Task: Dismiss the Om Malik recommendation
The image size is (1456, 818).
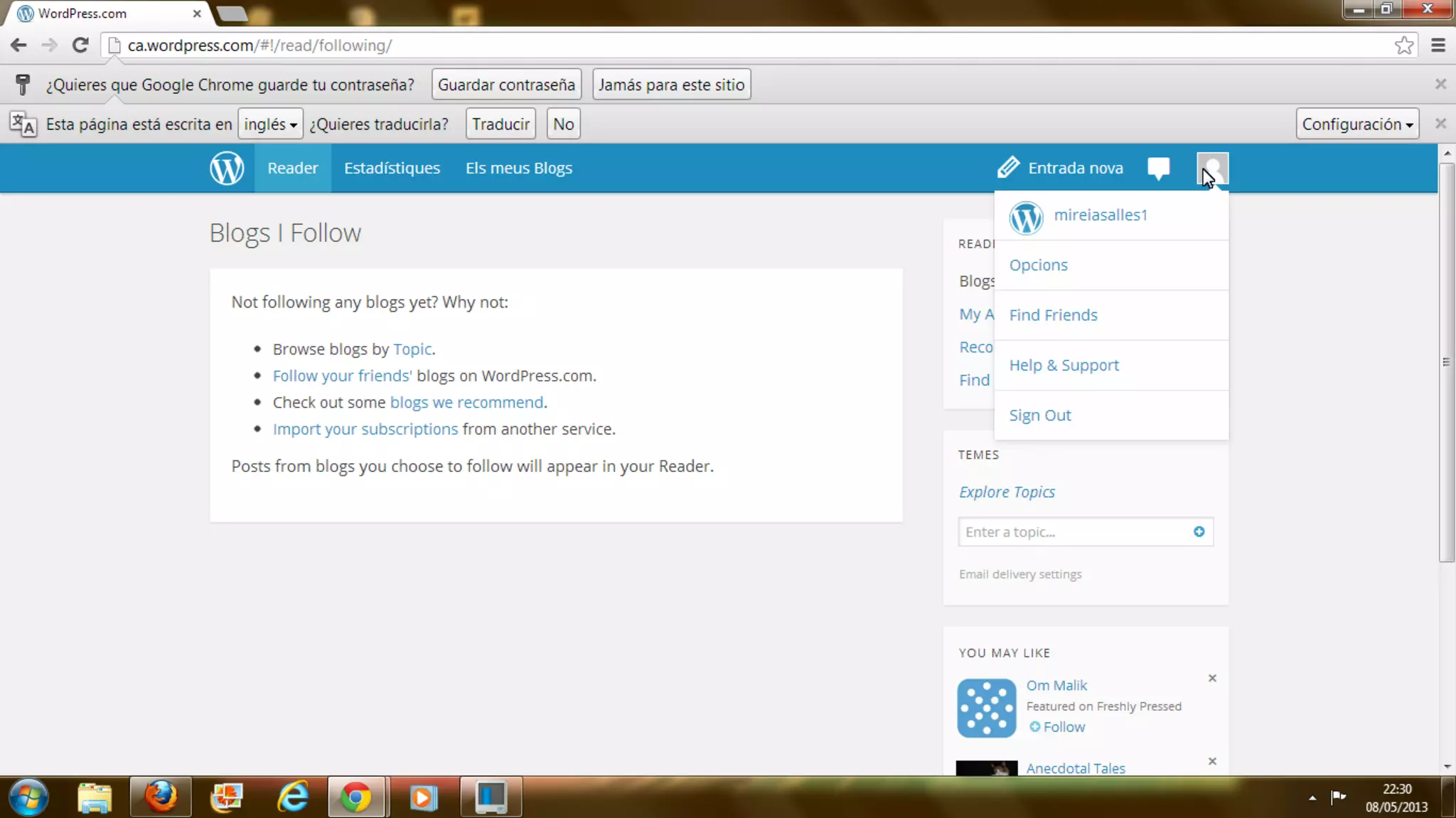Action: (1212, 678)
